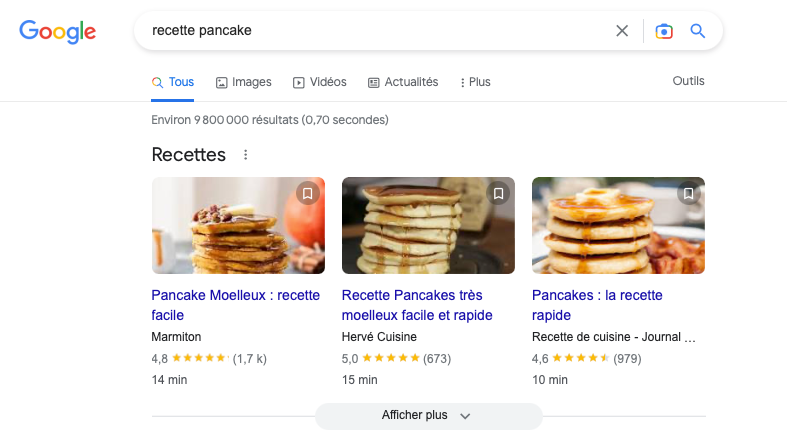
Task: Open Google Lens camera search icon
Action: pos(664,31)
